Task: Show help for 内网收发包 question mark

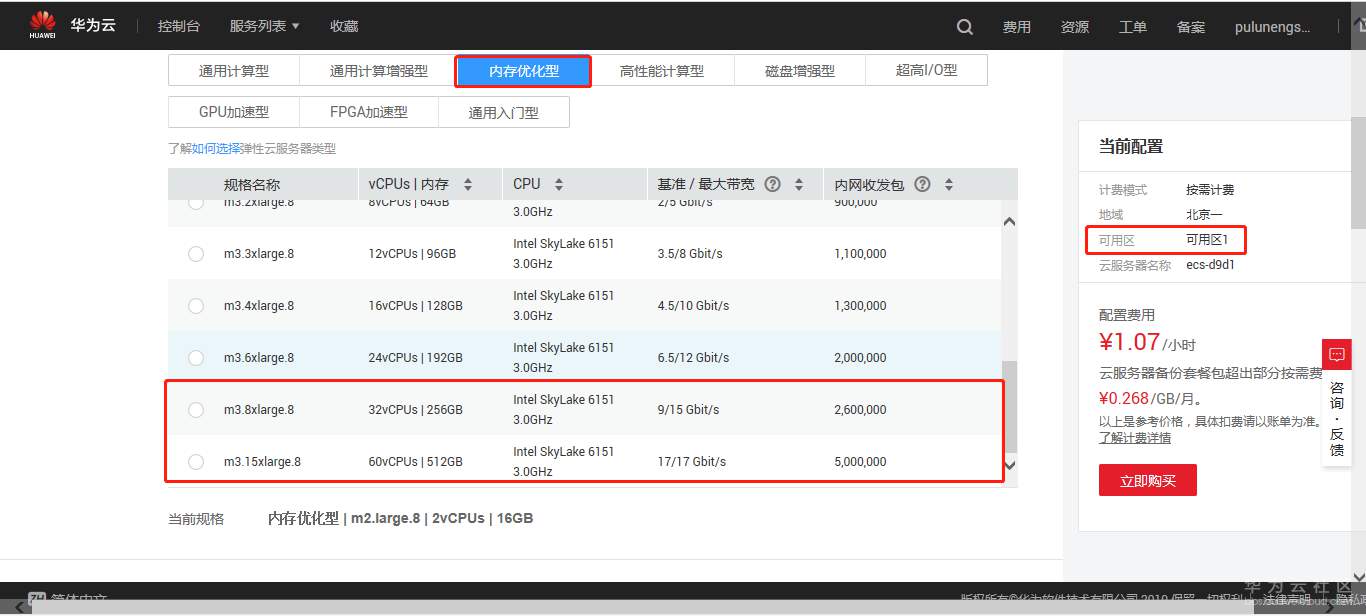Action: (x=922, y=184)
